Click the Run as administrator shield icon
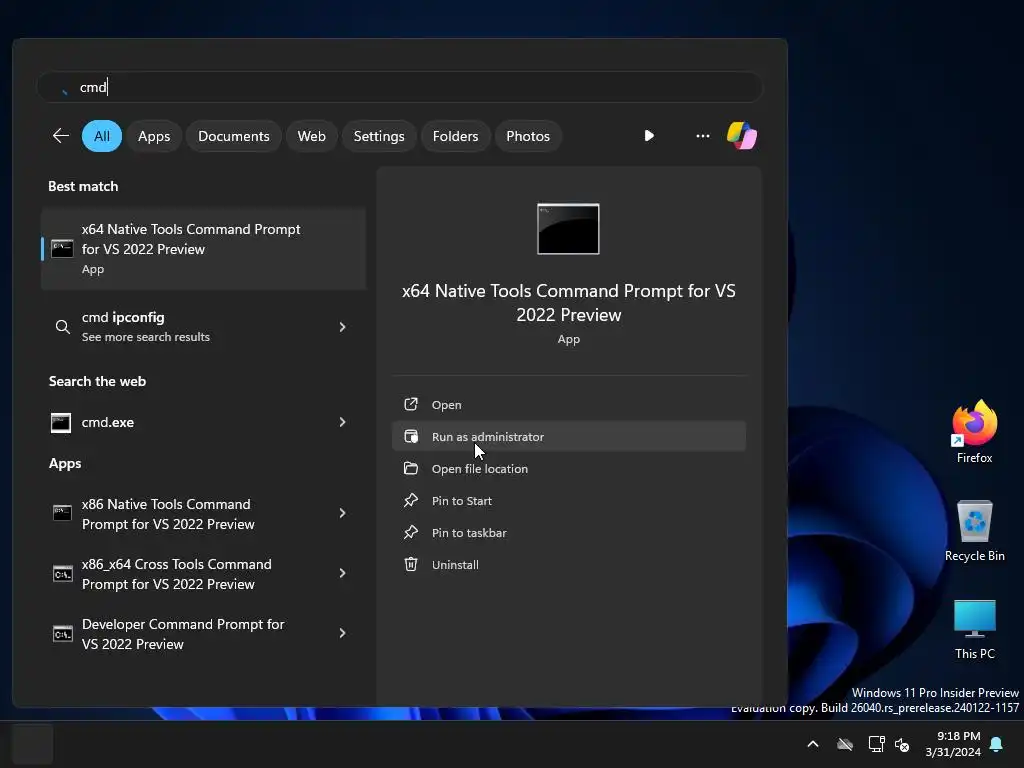1024x768 pixels. [x=411, y=436]
